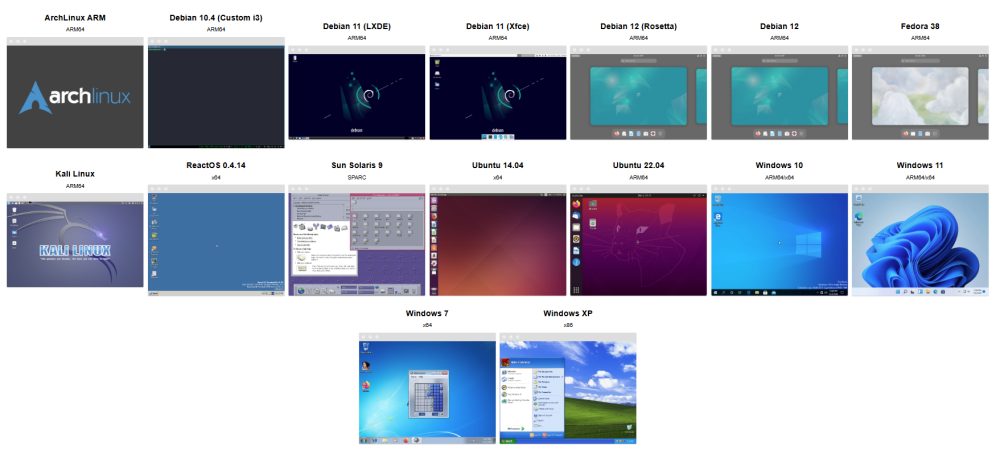
Task: Open the Home folder icon on Ubuntu 22.04 desktop
Action: pos(593,203)
